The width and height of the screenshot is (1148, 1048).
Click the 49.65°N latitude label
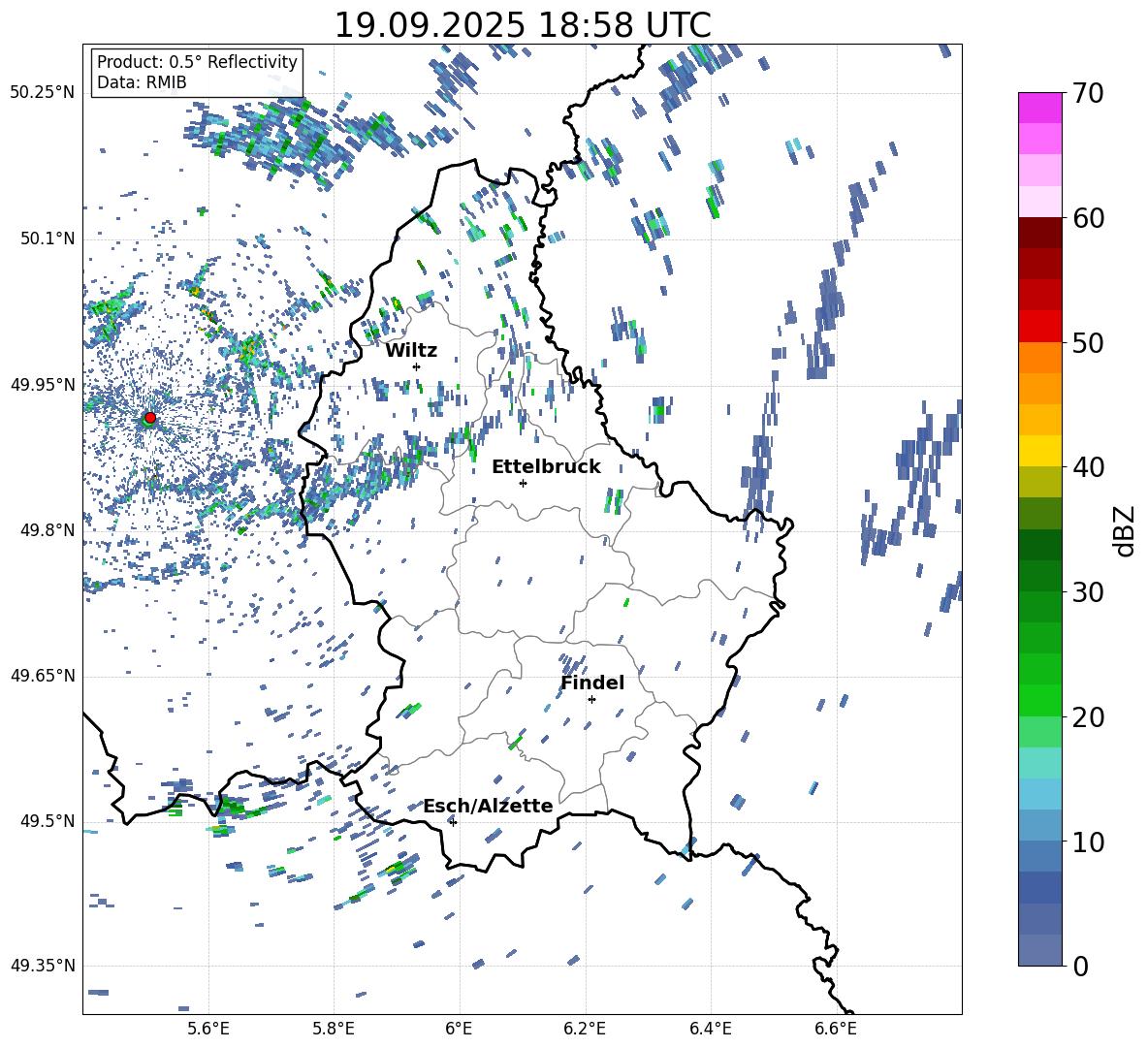click(43, 676)
